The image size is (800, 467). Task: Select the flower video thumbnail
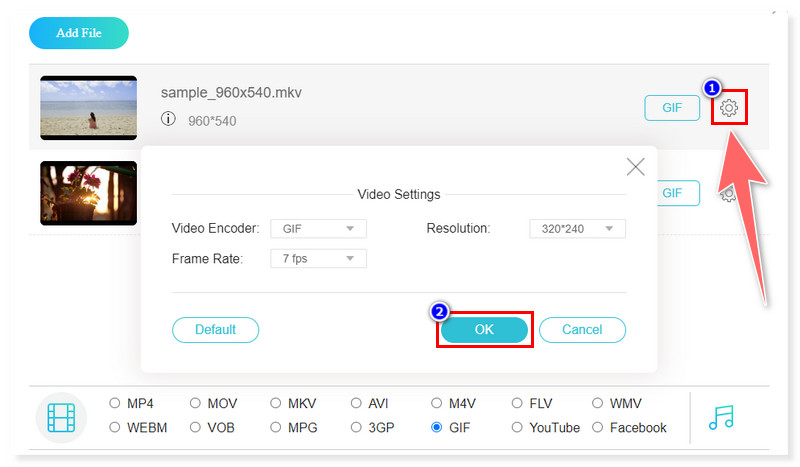tap(89, 193)
